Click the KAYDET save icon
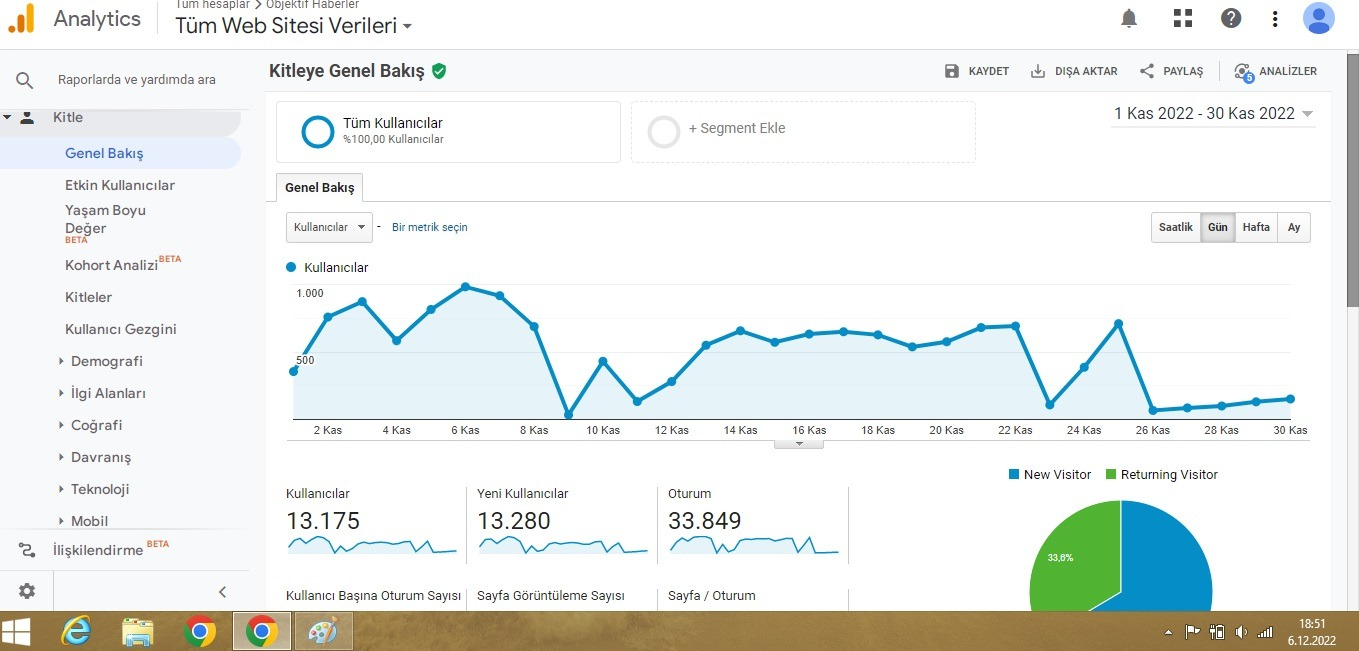This screenshot has height=651, width=1359. click(952, 71)
